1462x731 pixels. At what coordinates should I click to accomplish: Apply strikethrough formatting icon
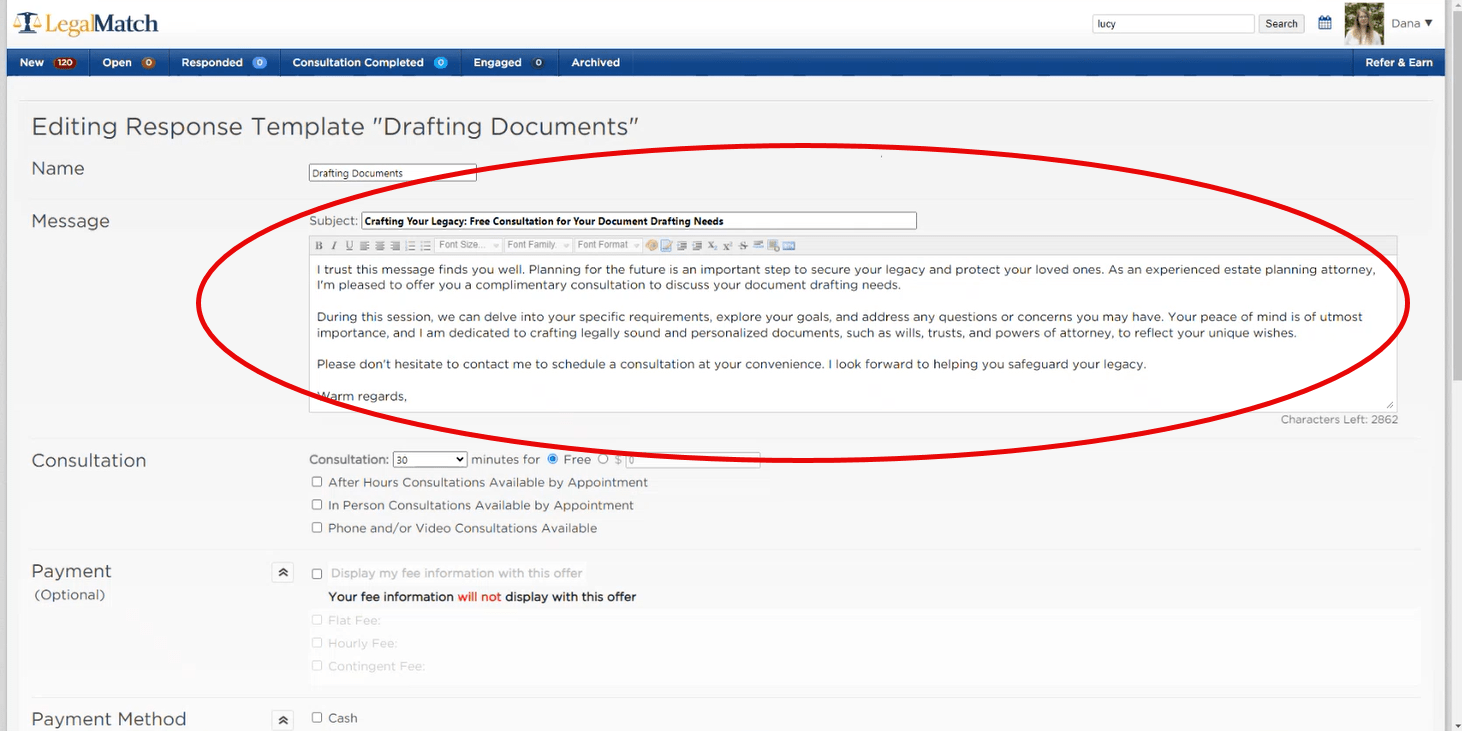(x=743, y=246)
